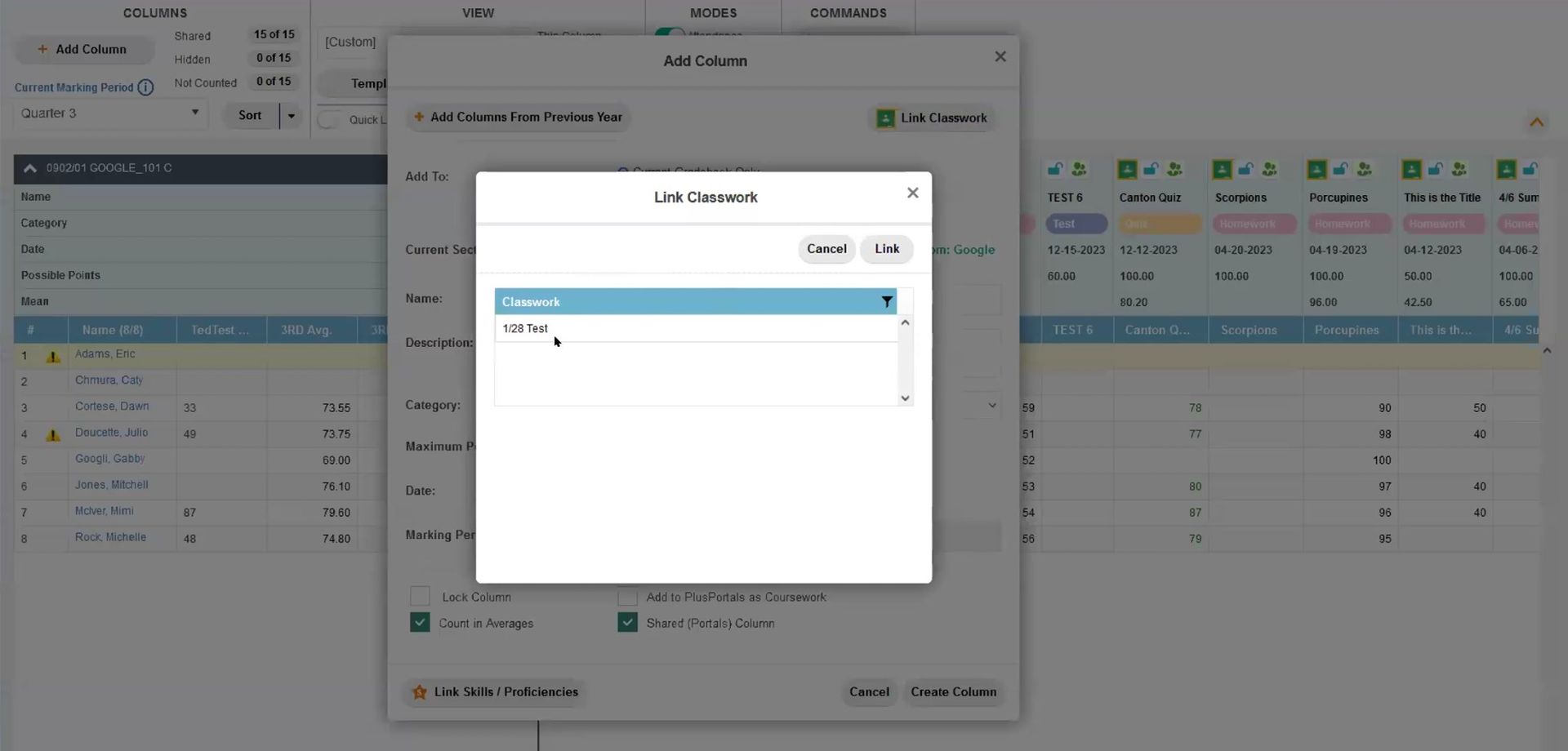This screenshot has width=1568, height=751.
Task: Toggle the Quick L... switch
Action: coord(329,120)
